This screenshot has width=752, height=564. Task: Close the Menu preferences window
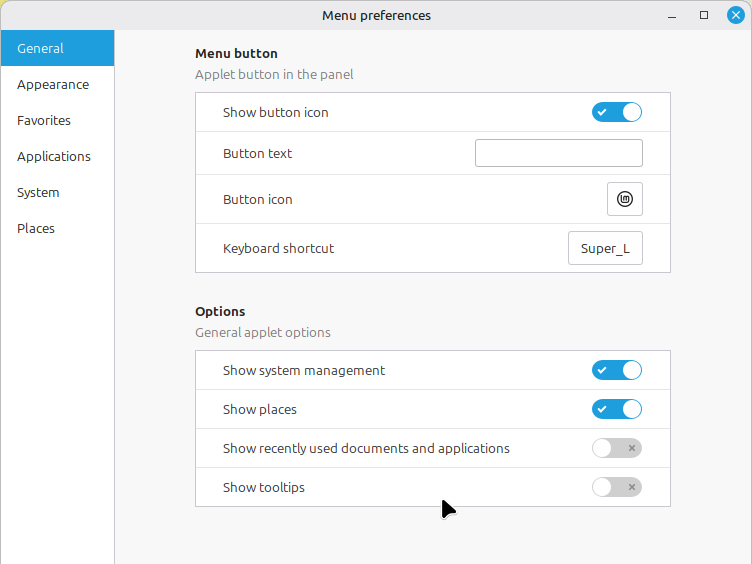coord(735,15)
